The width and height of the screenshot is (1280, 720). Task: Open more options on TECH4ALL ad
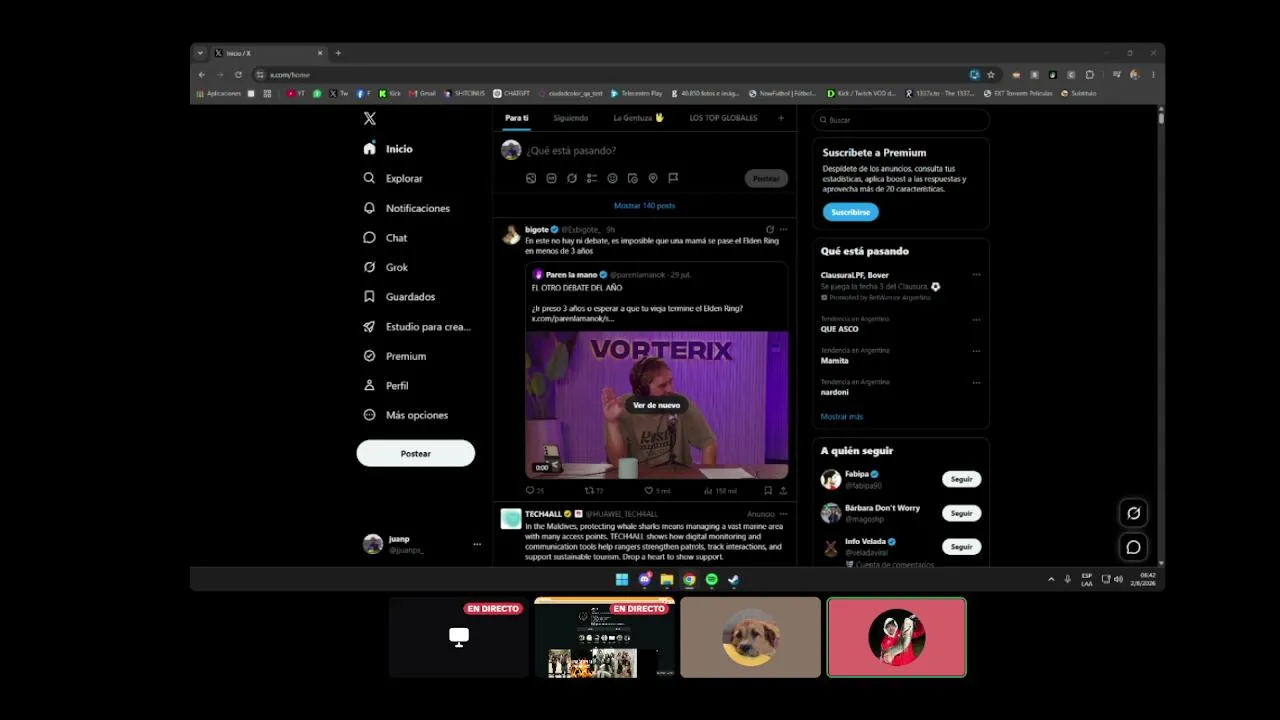pos(783,514)
